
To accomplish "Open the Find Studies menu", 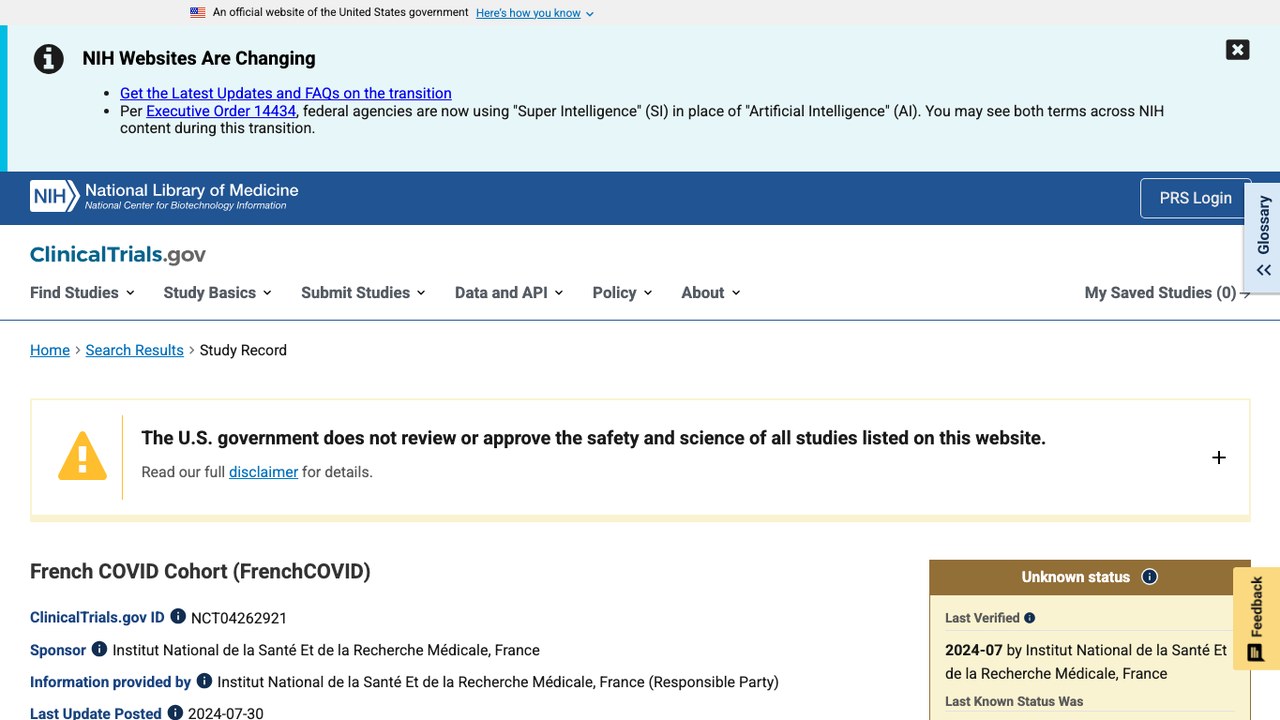I will (x=82, y=293).
